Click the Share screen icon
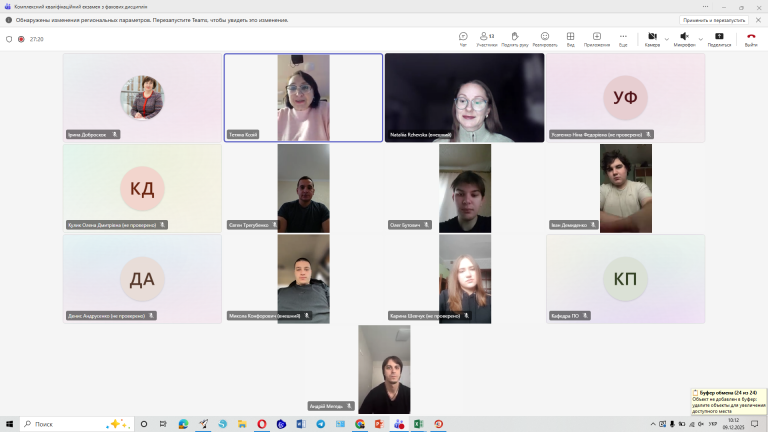 click(719, 38)
